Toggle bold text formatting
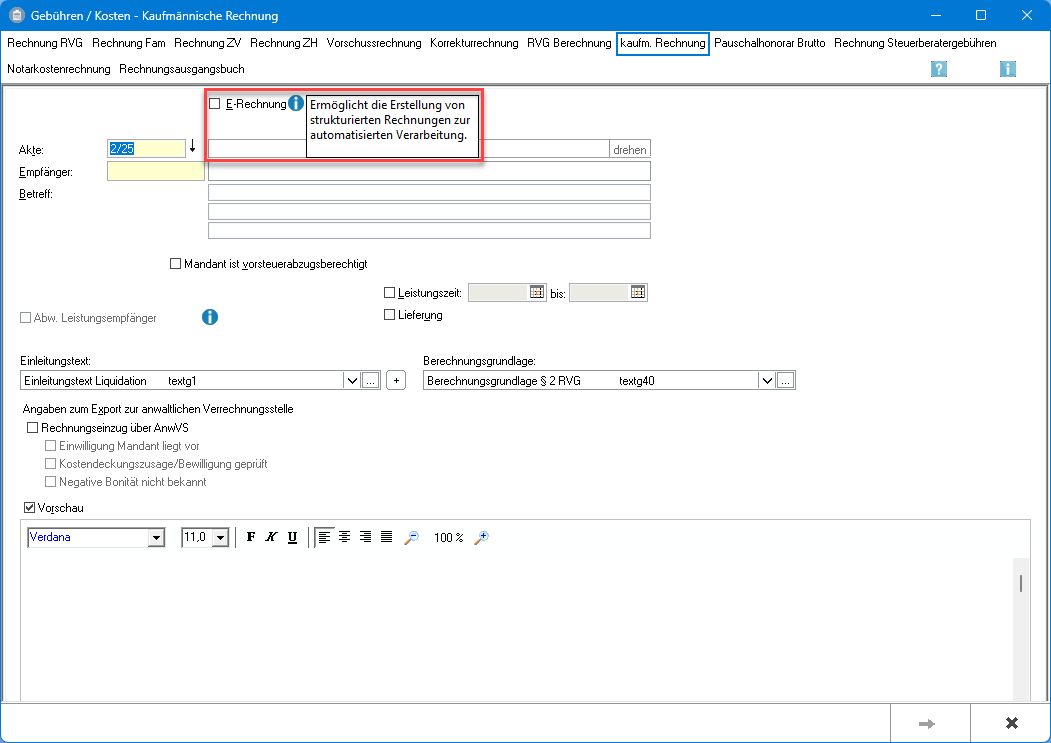Image resolution: width=1051 pixels, height=743 pixels. (x=251, y=537)
